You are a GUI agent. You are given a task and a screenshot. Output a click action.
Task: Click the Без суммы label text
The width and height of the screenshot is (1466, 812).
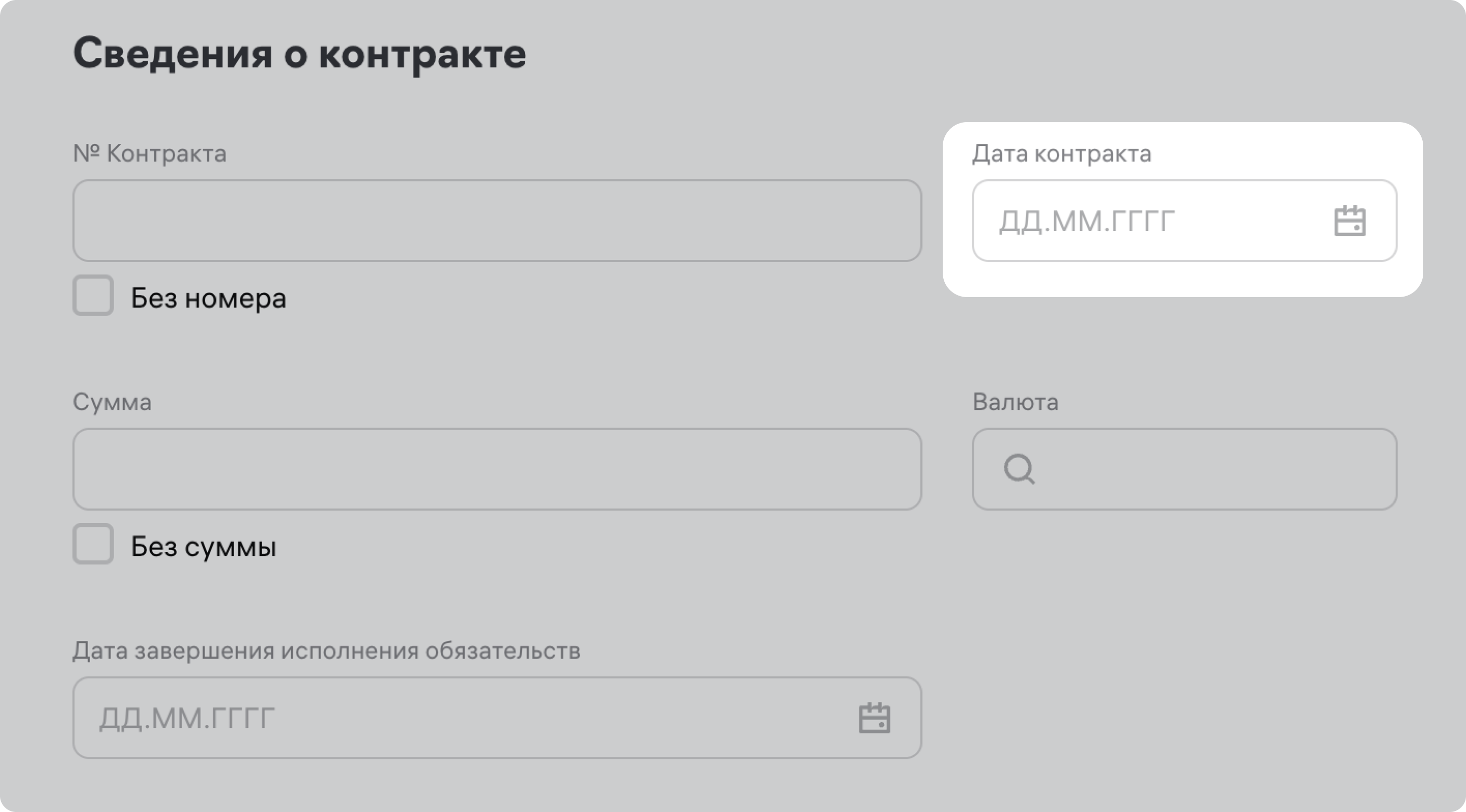(203, 546)
